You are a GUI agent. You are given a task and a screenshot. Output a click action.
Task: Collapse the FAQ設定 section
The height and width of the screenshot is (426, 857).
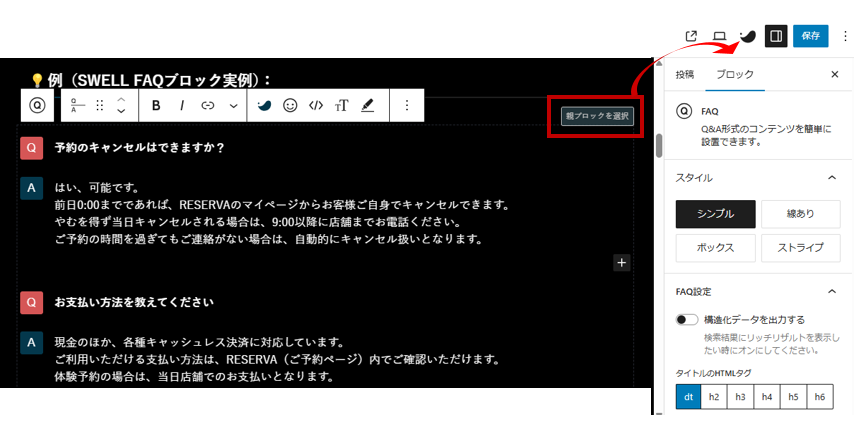[832, 291]
